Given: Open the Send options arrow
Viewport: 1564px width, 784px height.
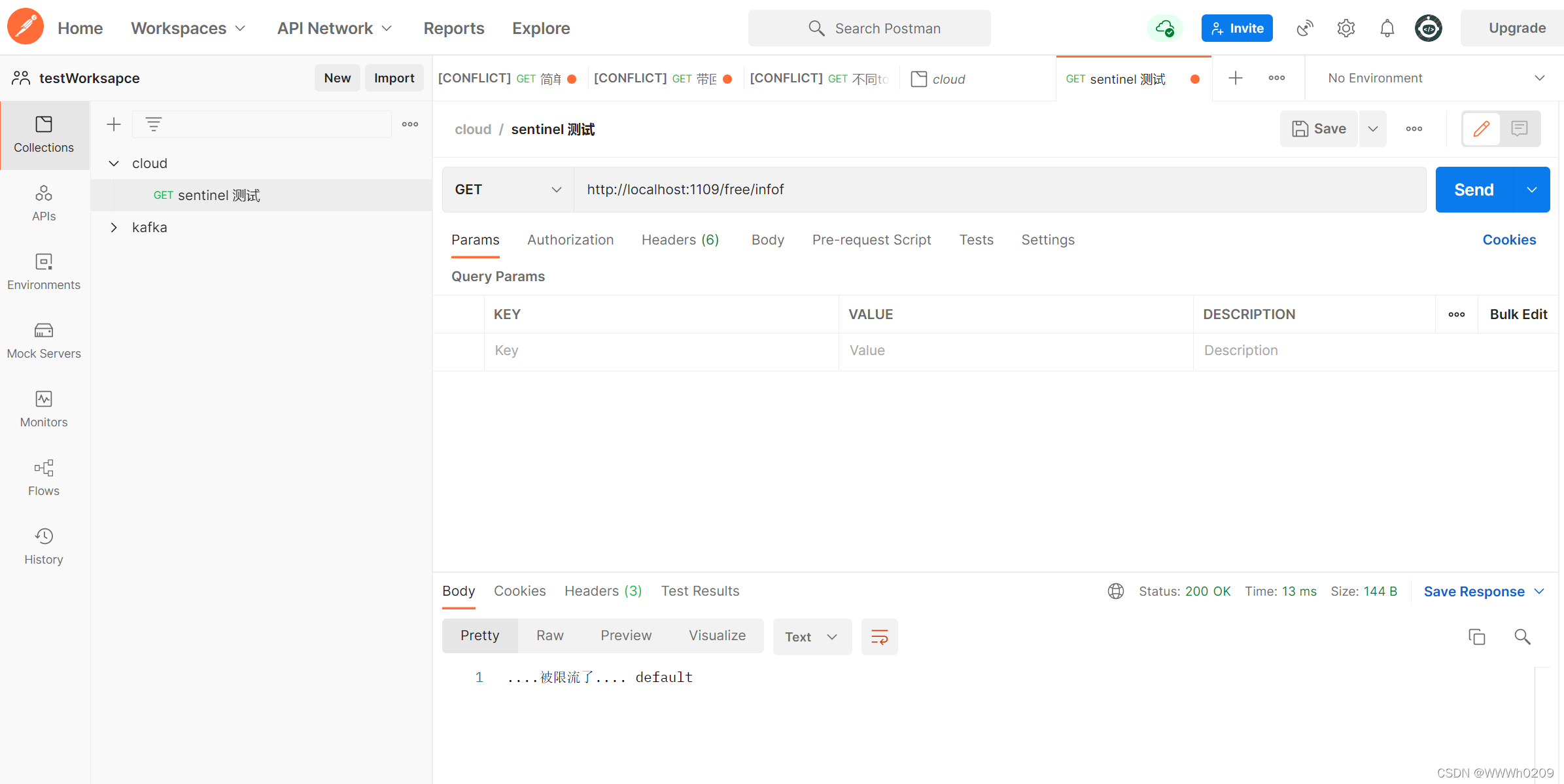Looking at the screenshot, I should (1532, 190).
